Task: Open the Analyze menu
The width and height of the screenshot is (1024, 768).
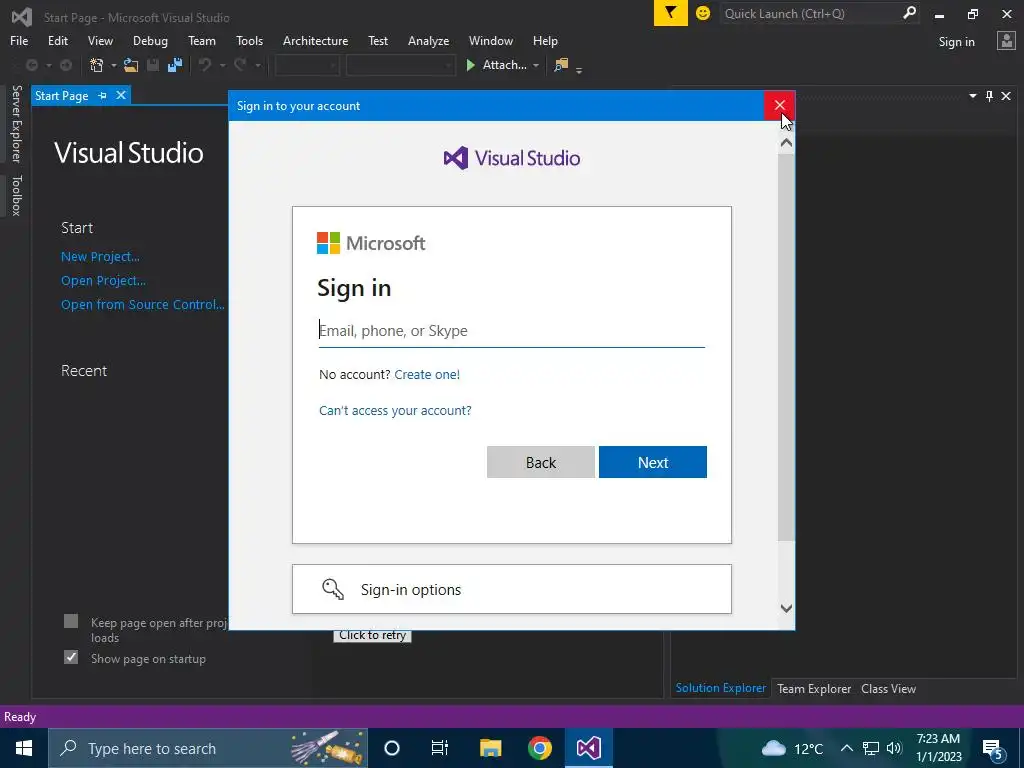Action: tap(428, 40)
